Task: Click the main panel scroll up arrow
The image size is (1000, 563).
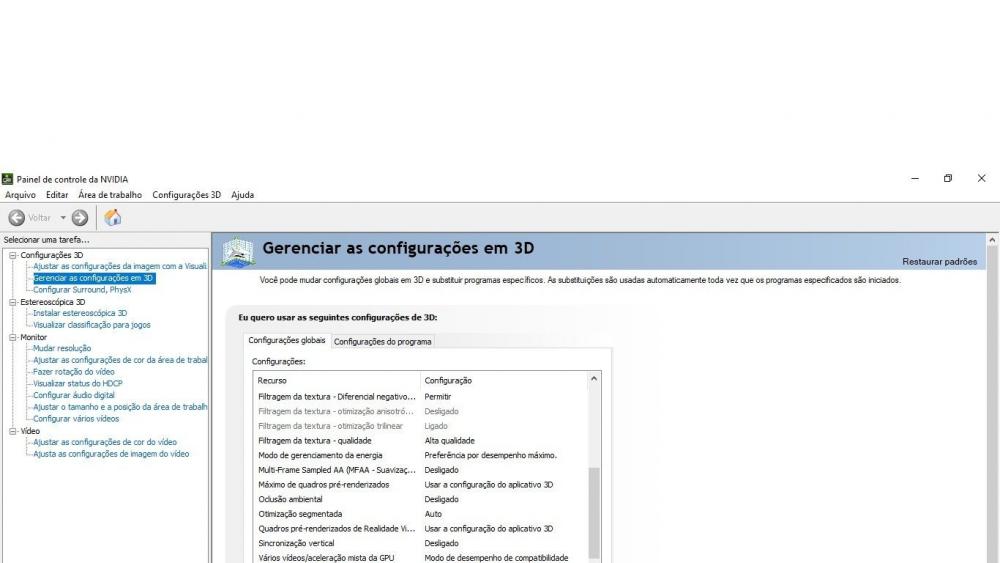Action: pos(992,240)
